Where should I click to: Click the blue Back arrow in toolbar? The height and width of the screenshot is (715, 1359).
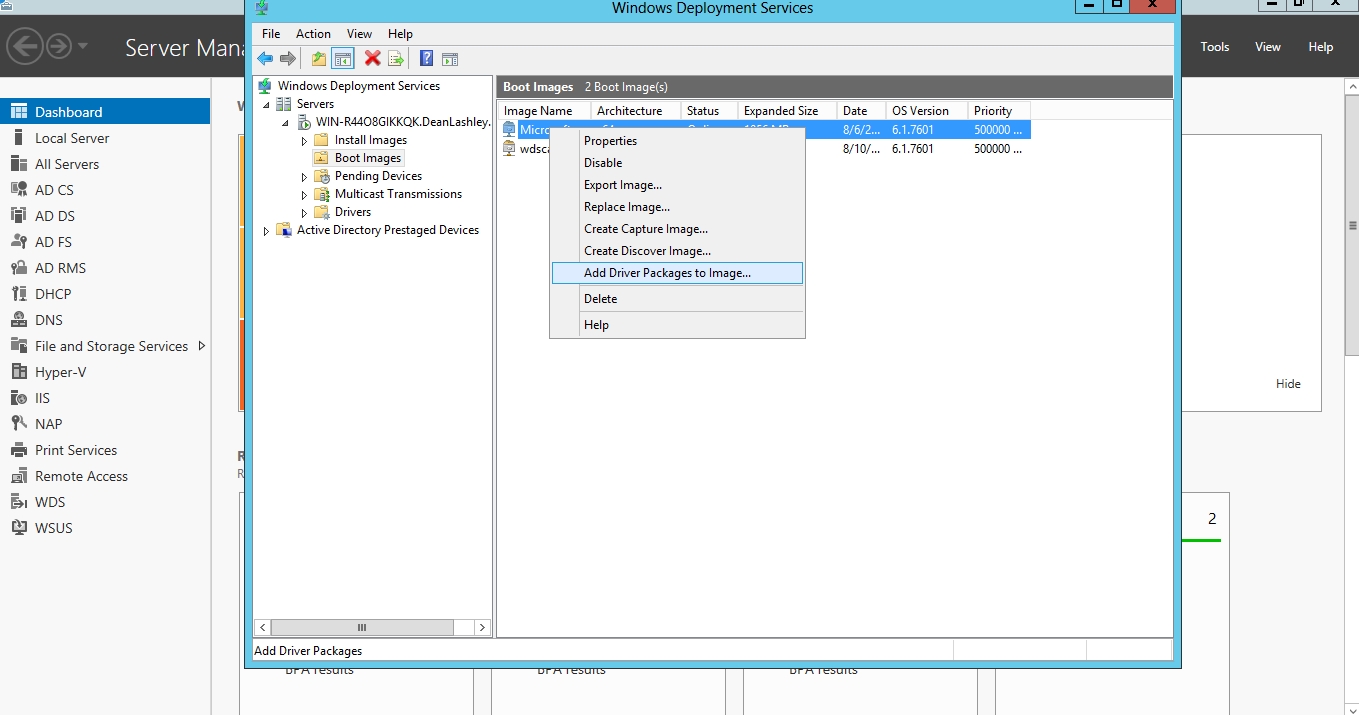265,59
